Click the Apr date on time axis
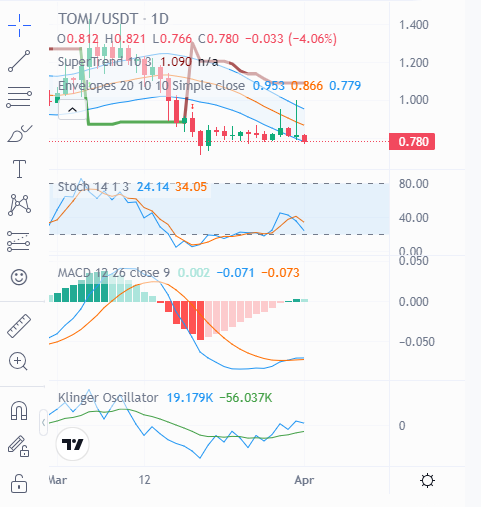The image size is (481, 507). point(304,480)
